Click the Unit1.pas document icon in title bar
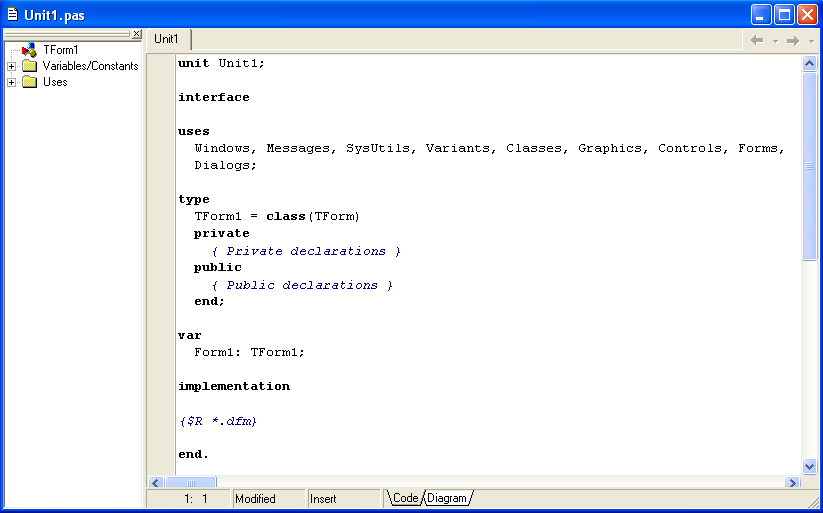Image resolution: width=823 pixels, height=513 pixels. (12, 15)
